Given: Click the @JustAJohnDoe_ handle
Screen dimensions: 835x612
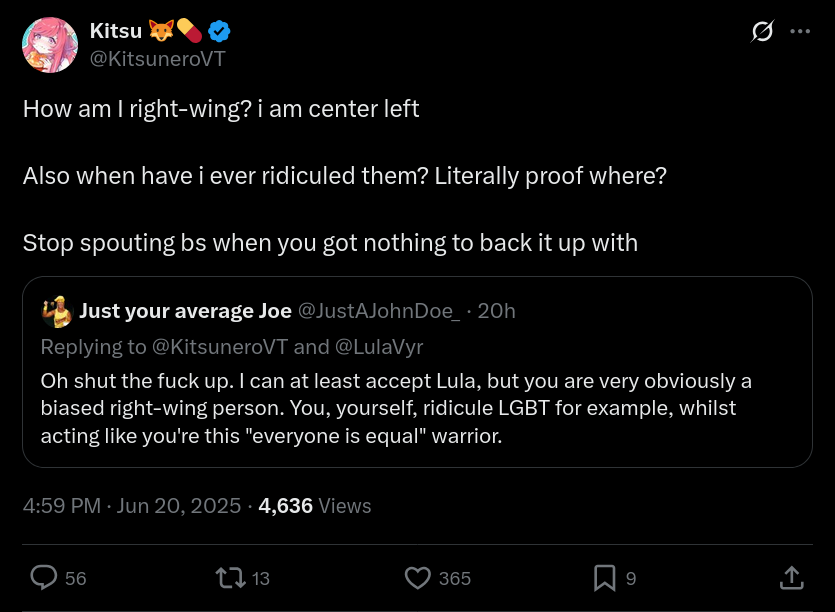Looking at the screenshot, I should 378,311.
